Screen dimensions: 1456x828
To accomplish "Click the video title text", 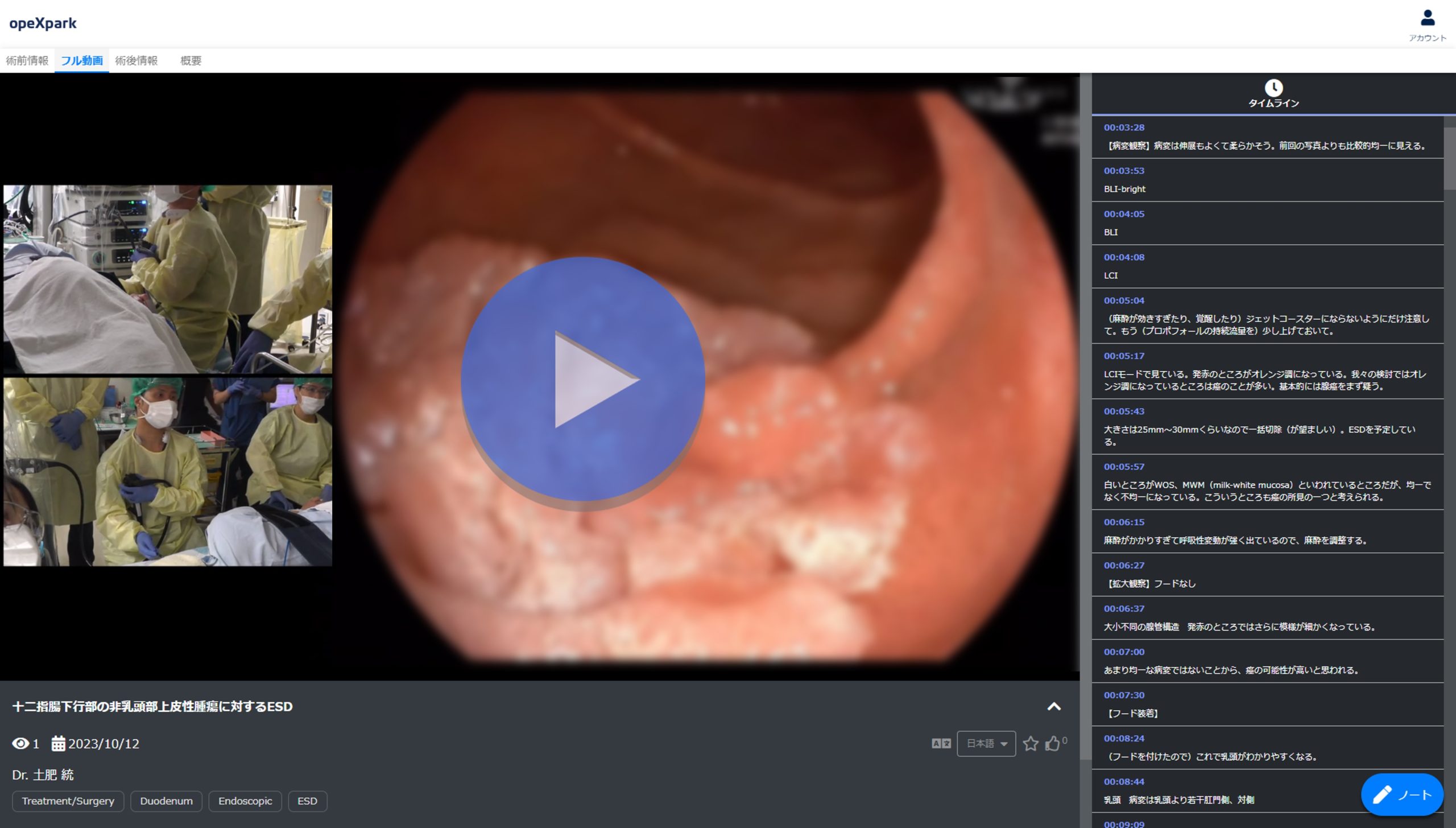I will [152, 706].
